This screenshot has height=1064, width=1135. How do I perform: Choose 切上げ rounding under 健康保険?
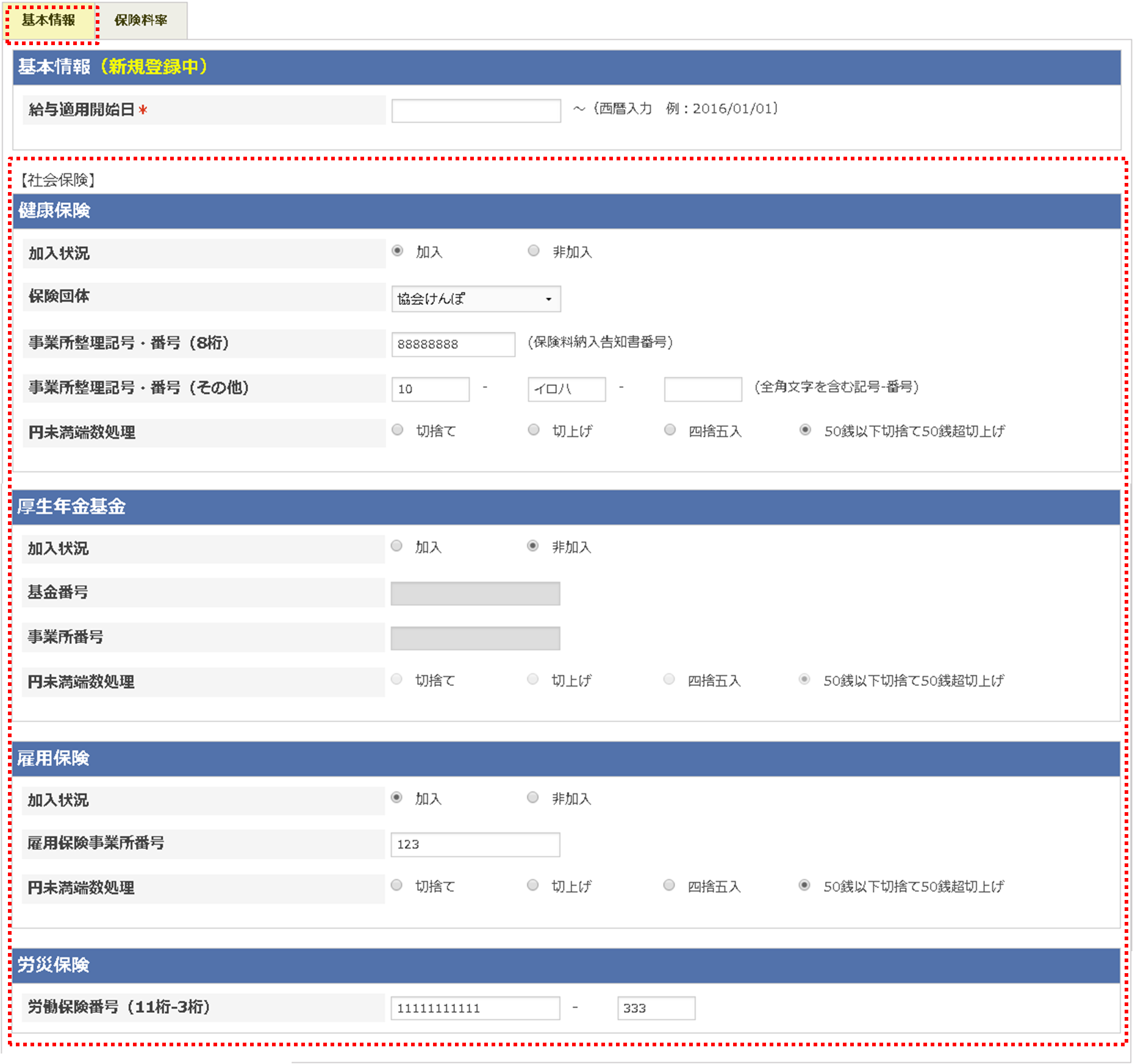pyautogui.click(x=534, y=430)
